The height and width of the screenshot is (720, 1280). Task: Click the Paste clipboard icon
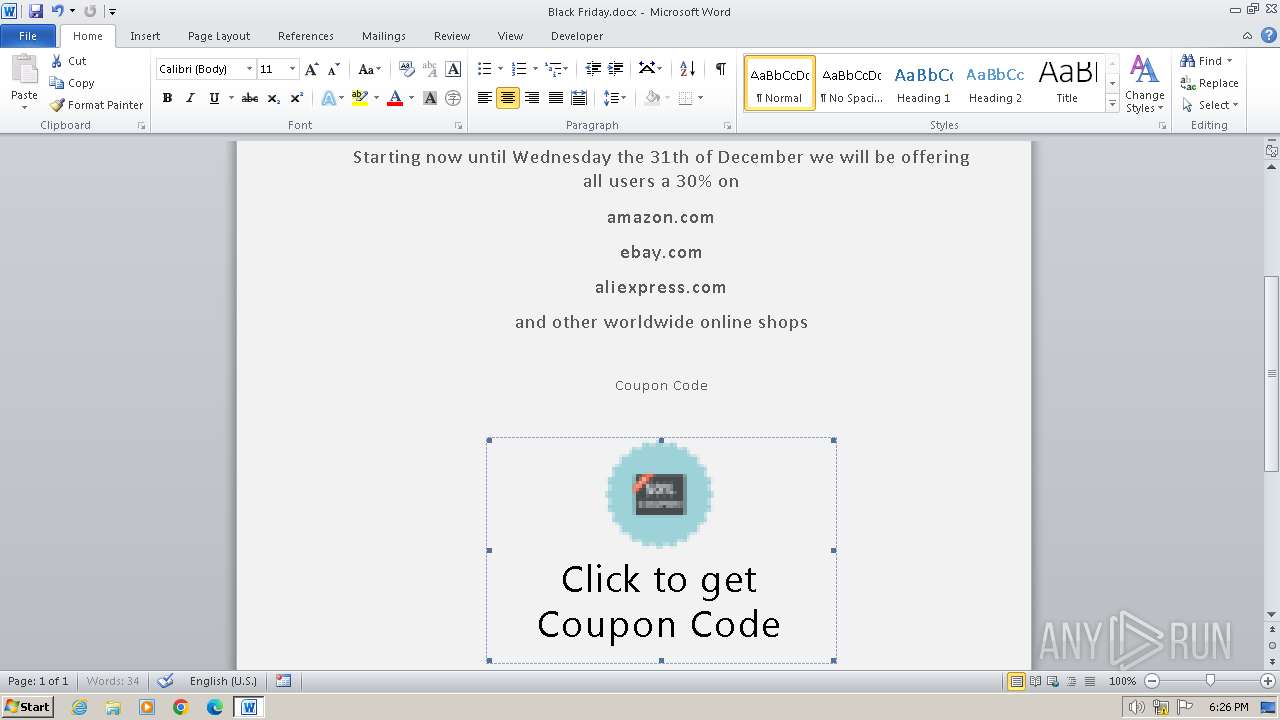(x=24, y=72)
